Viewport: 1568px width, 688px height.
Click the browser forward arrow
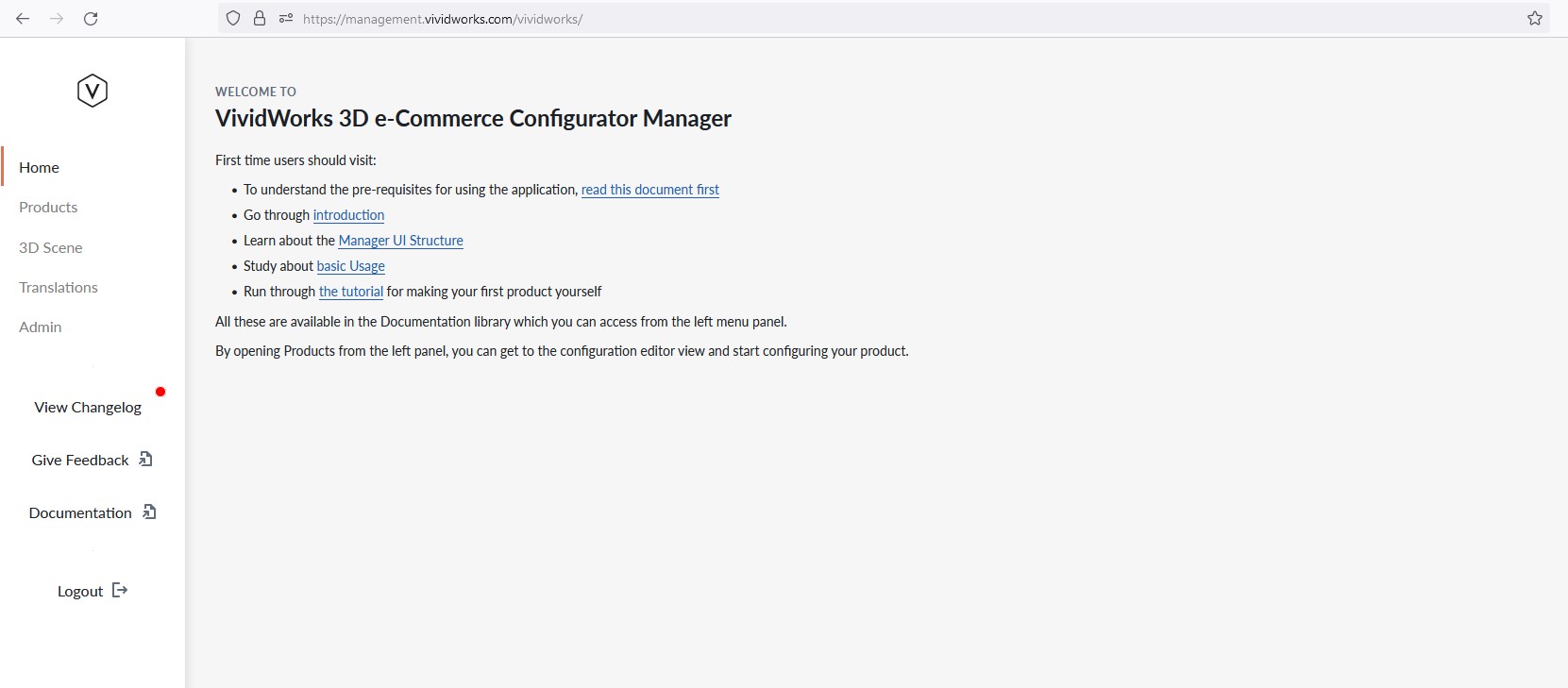click(x=57, y=19)
